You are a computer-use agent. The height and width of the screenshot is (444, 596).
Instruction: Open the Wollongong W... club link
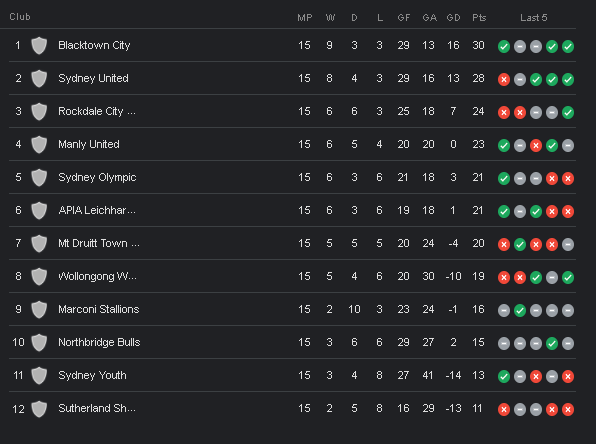(97, 276)
